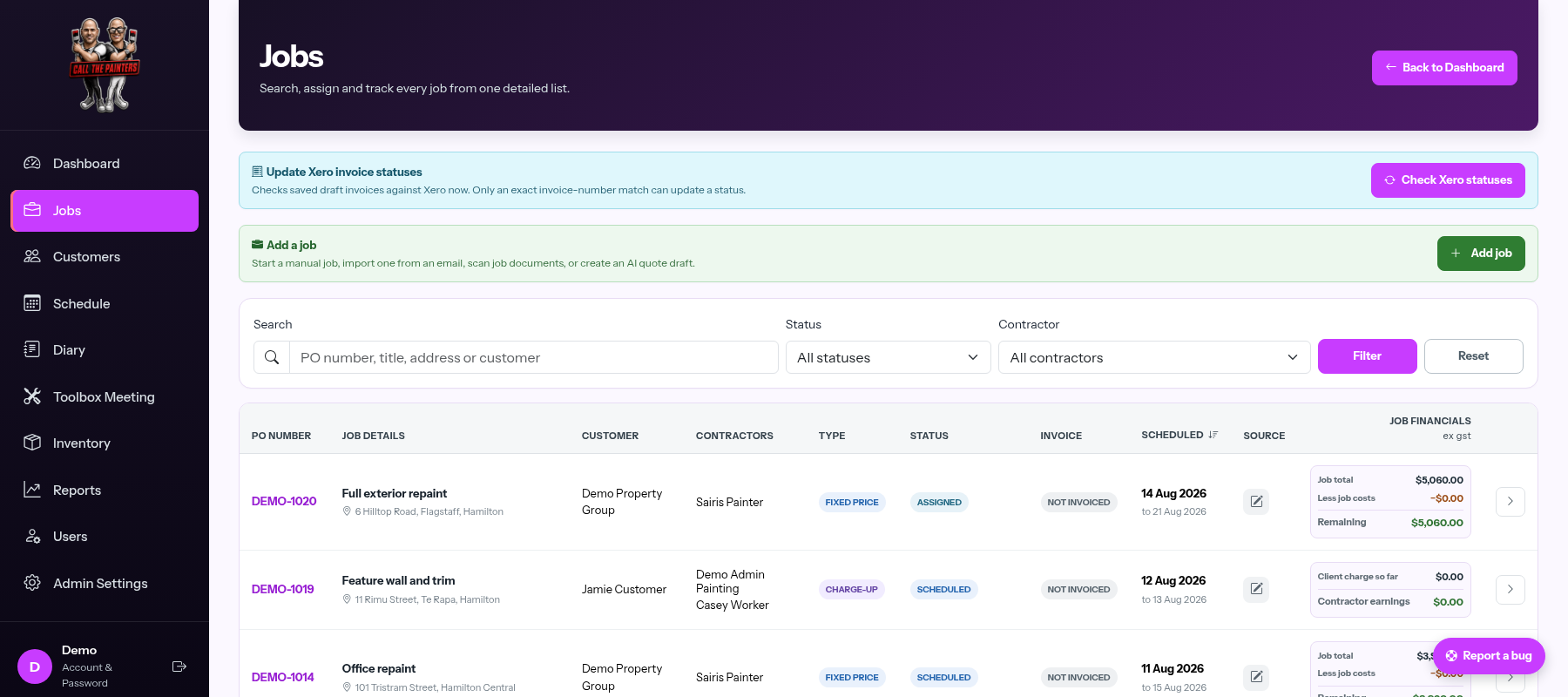This screenshot has width=1568, height=697.
Task: Click the Feature wall and trim title
Action: point(398,580)
